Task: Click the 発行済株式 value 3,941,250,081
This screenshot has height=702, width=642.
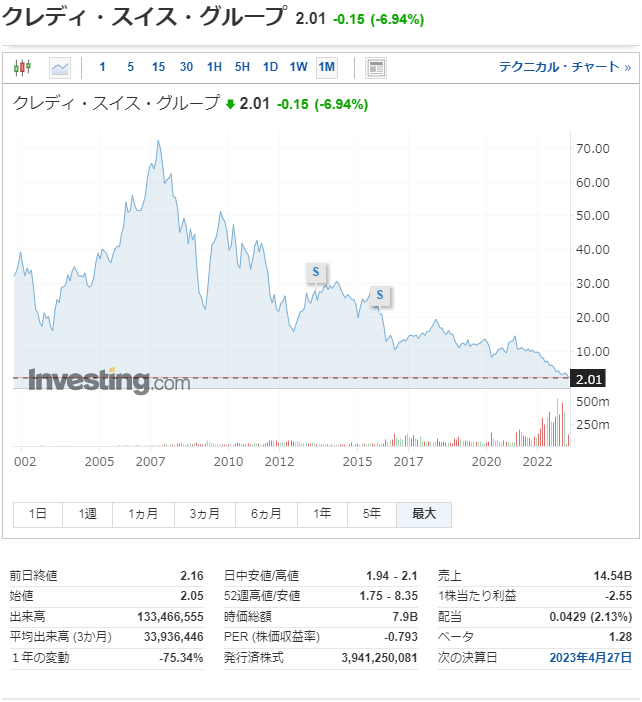Action: tap(379, 658)
